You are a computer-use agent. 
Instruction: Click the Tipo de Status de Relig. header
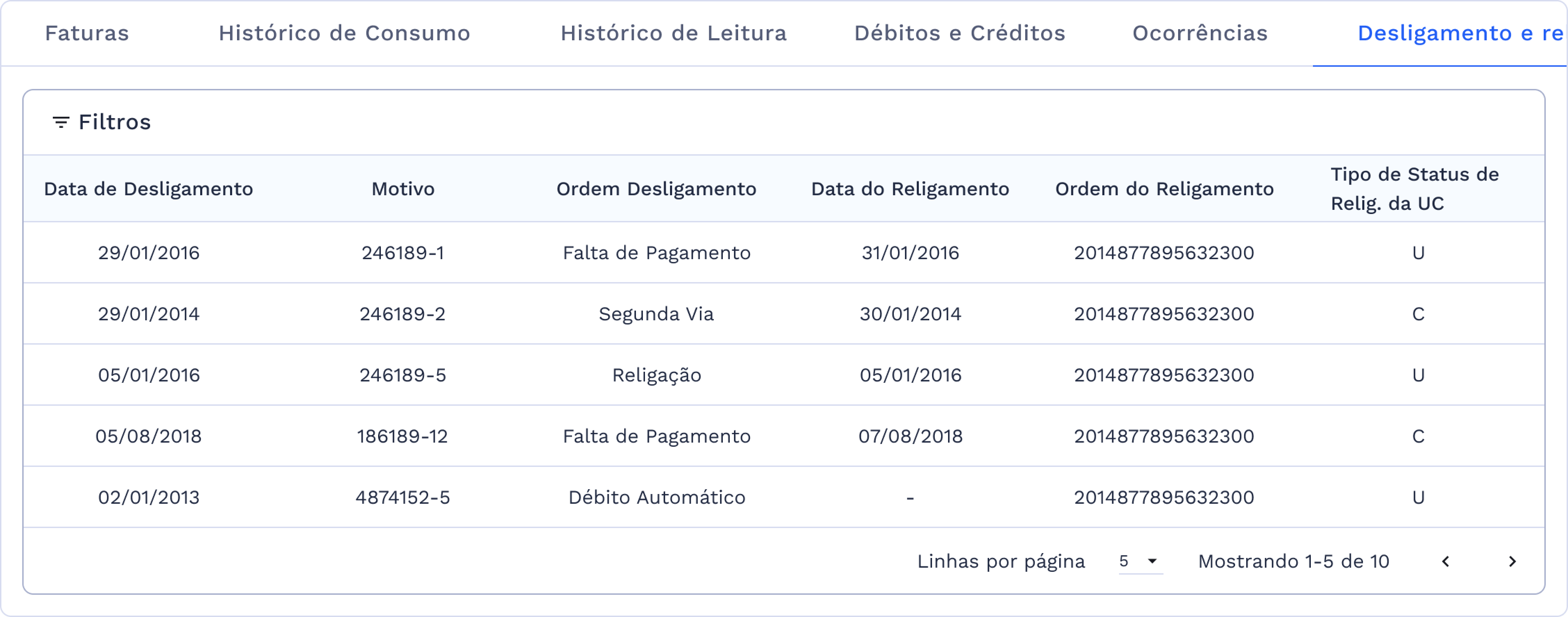(1413, 189)
